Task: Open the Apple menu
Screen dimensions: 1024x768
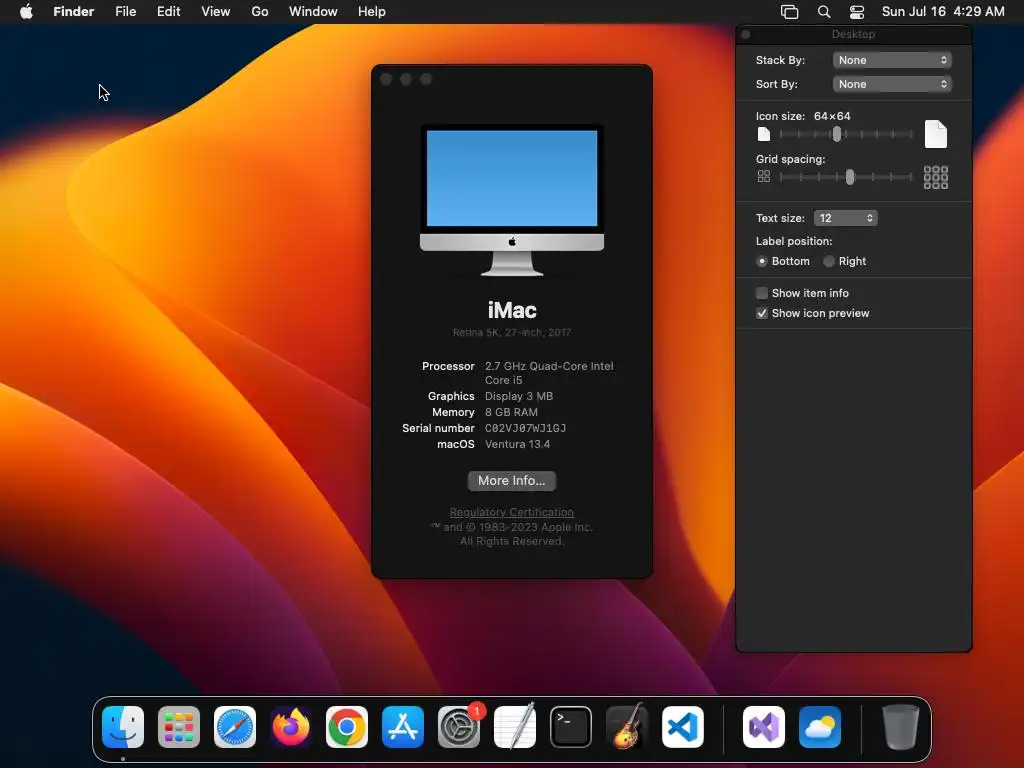Action: [26, 12]
